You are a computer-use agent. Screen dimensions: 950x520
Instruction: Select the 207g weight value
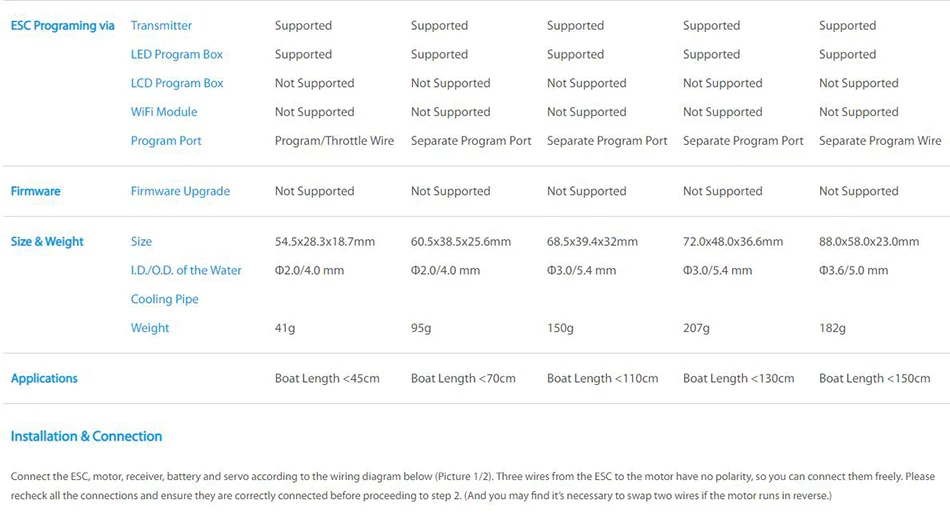point(696,328)
